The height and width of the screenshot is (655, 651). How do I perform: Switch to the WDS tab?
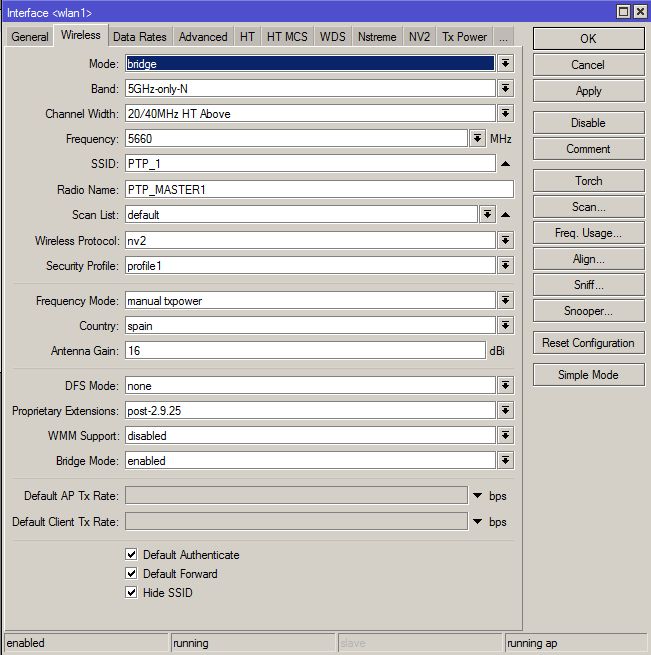point(333,37)
